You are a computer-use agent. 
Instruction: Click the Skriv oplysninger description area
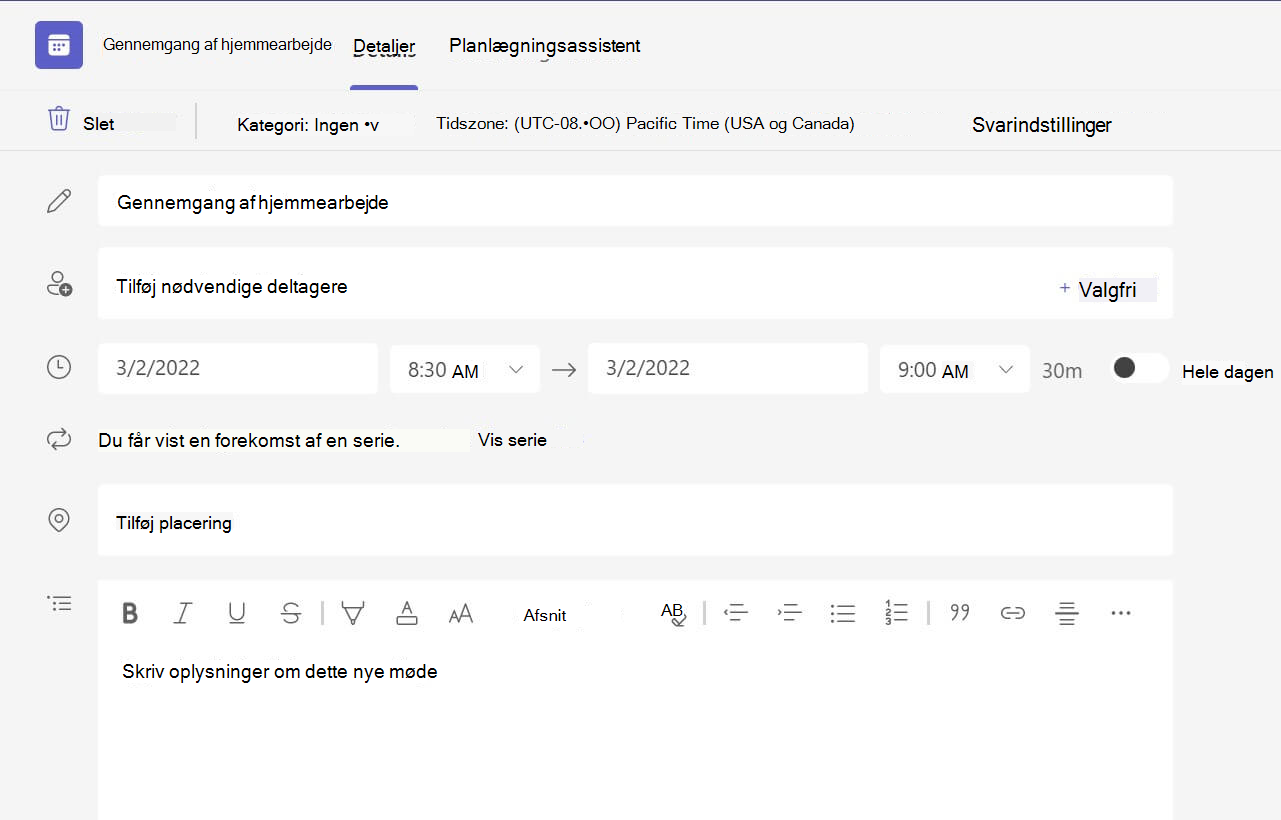pyautogui.click(x=635, y=730)
